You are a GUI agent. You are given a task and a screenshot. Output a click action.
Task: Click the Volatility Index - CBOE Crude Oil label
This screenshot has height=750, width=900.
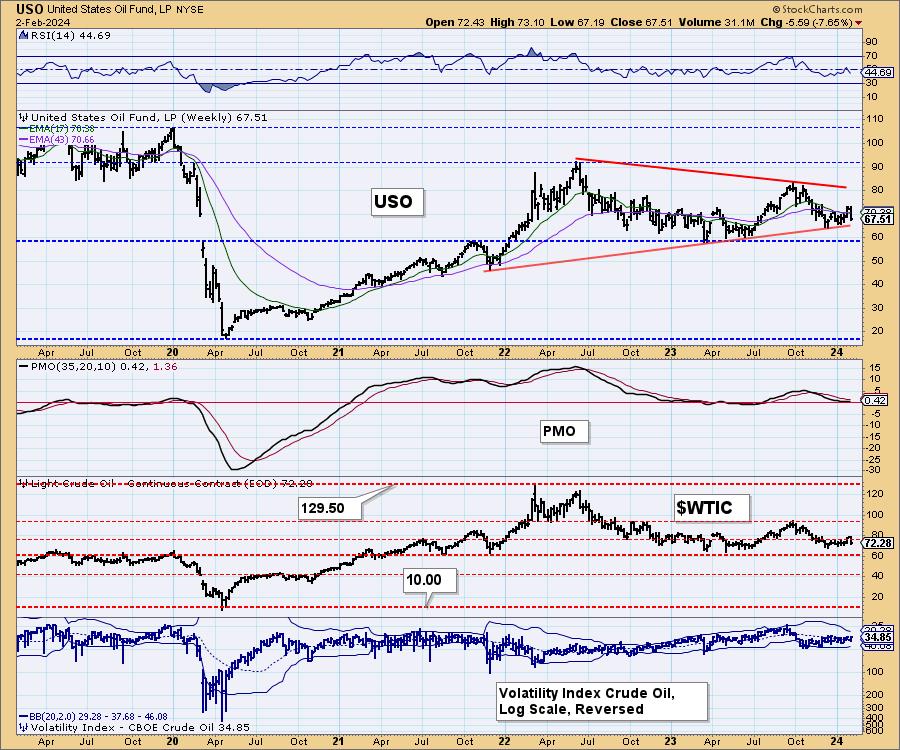click(139, 728)
